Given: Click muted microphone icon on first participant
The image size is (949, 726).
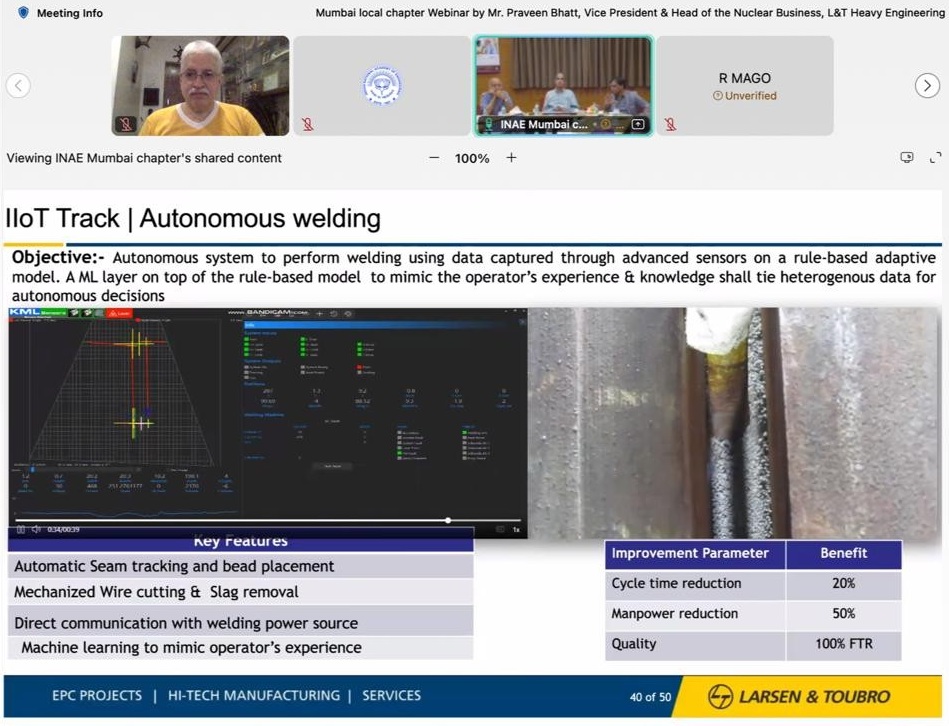Looking at the screenshot, I should (x=125, y=125).
